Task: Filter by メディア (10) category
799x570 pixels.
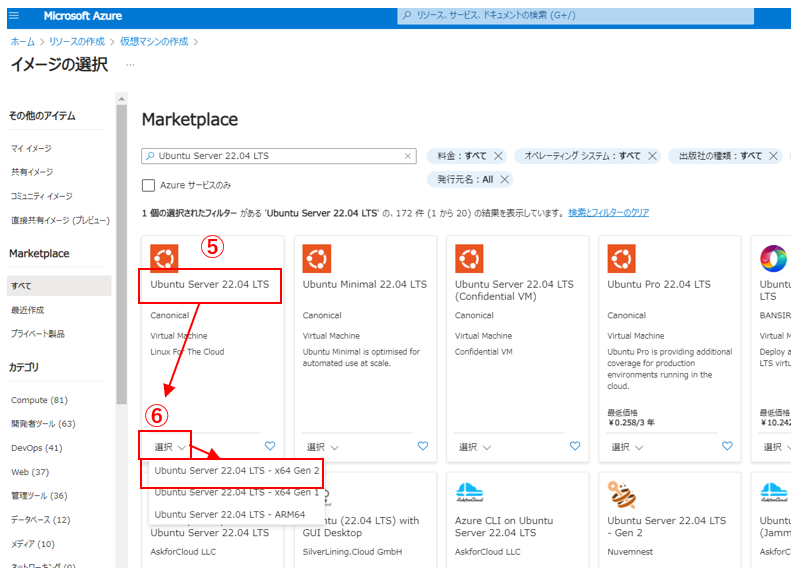Action: click(x=33, y=544)
